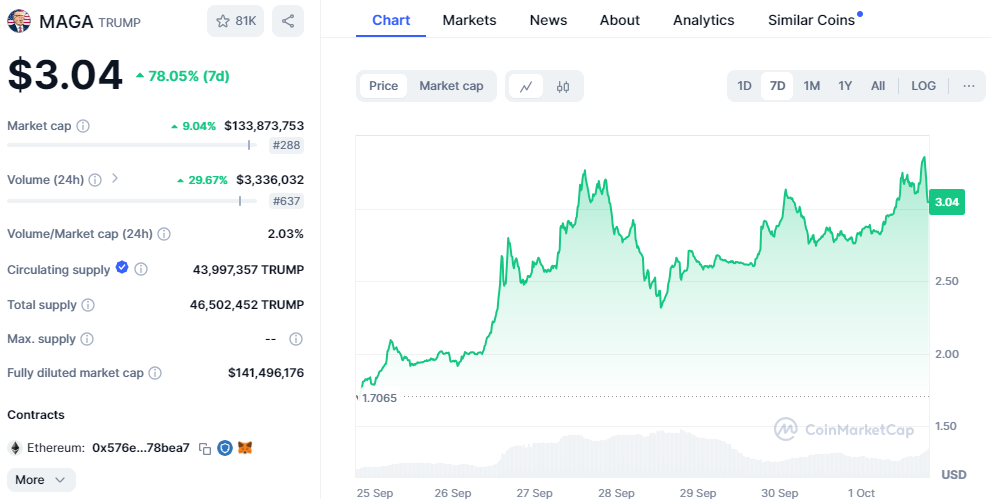Open the Circulating supply info icon
The width and height of the screenshot is (991, 499).
tap(142, 270)
